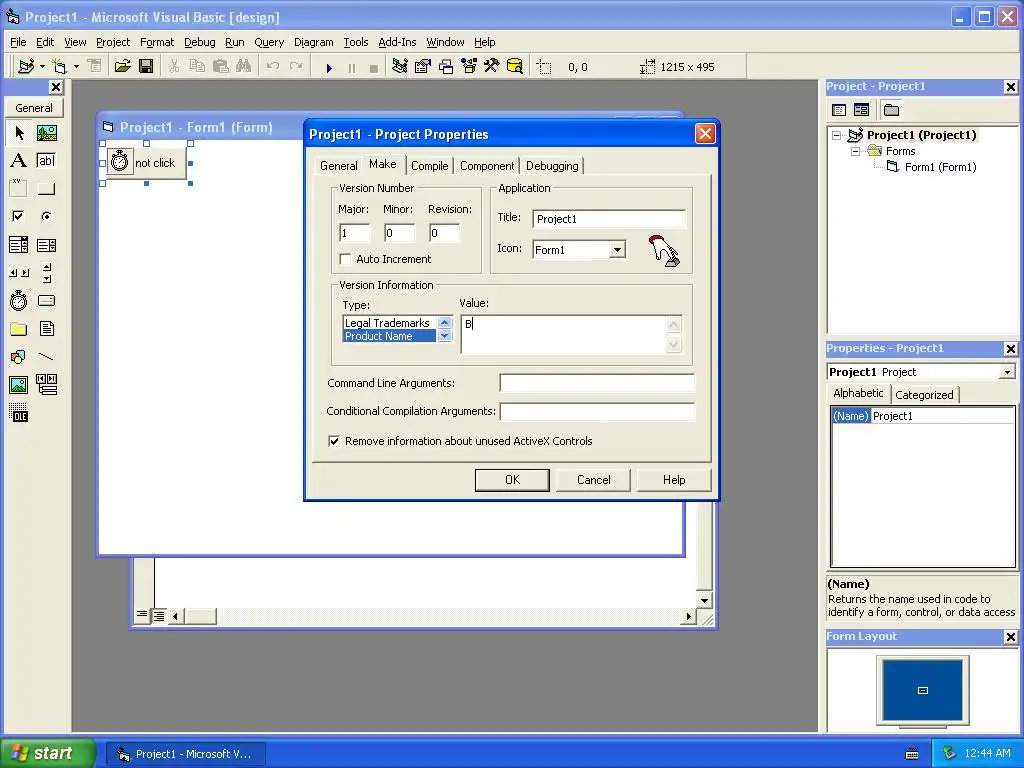
Task: Click up arrow of the Type list
Action: pos(445,323)
